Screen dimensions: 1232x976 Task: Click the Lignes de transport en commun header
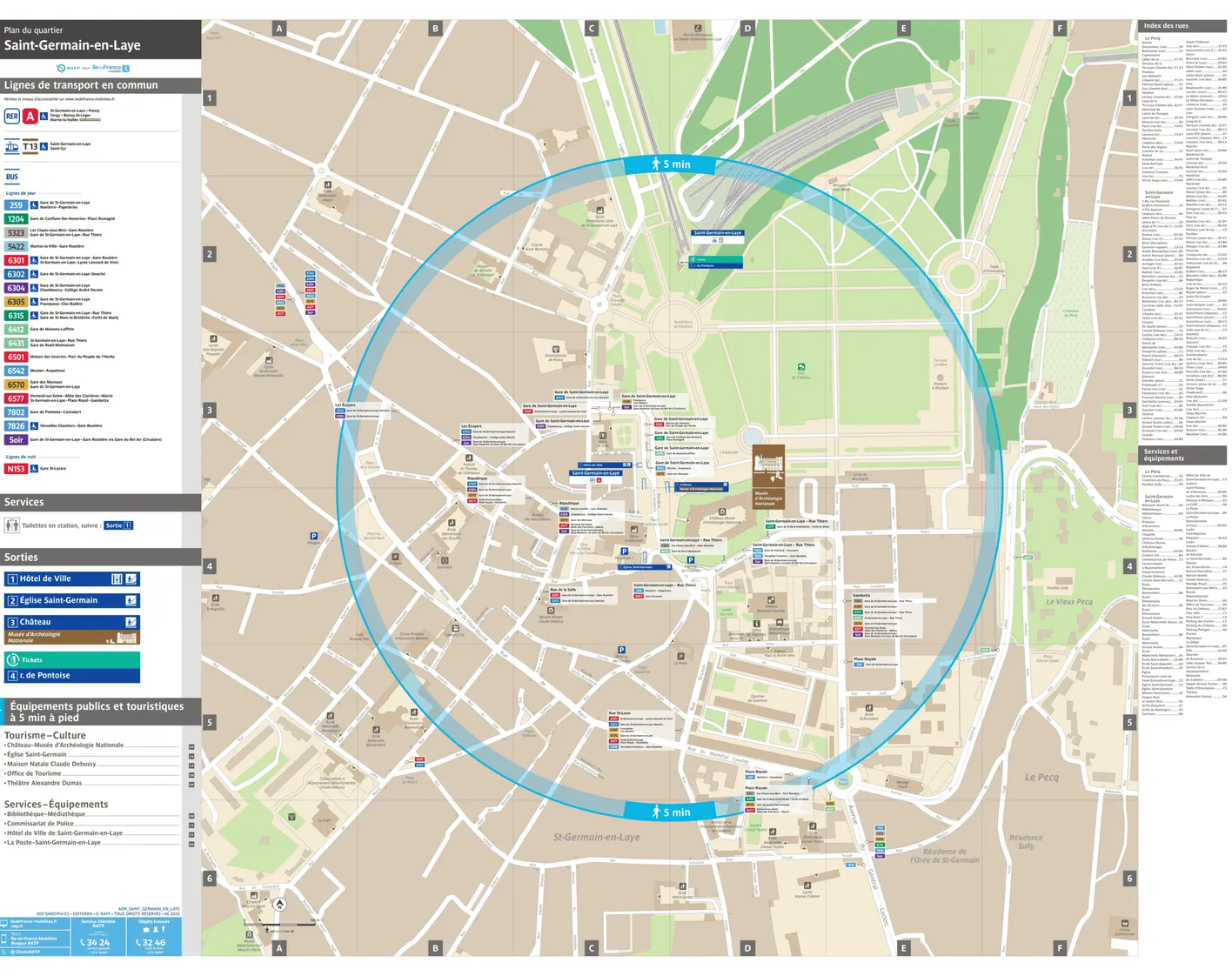coord(100,85)
